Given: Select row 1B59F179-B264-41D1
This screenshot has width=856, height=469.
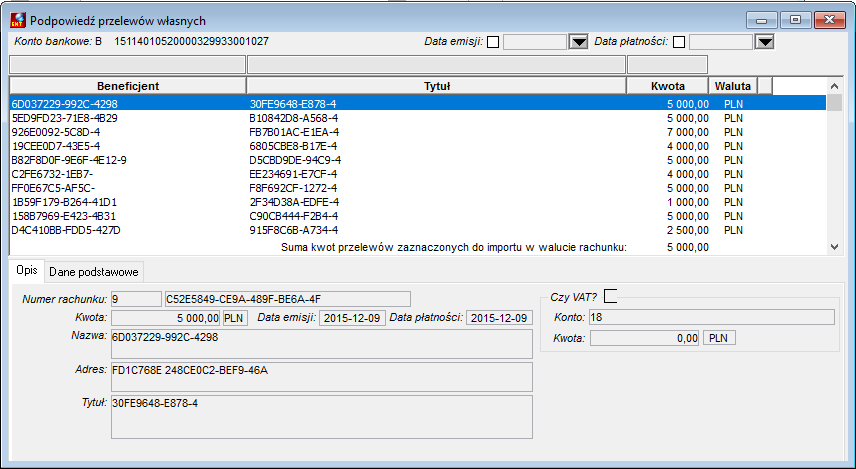Looking at the screenshot, I should pyautogui.click(x=418, y=202).
